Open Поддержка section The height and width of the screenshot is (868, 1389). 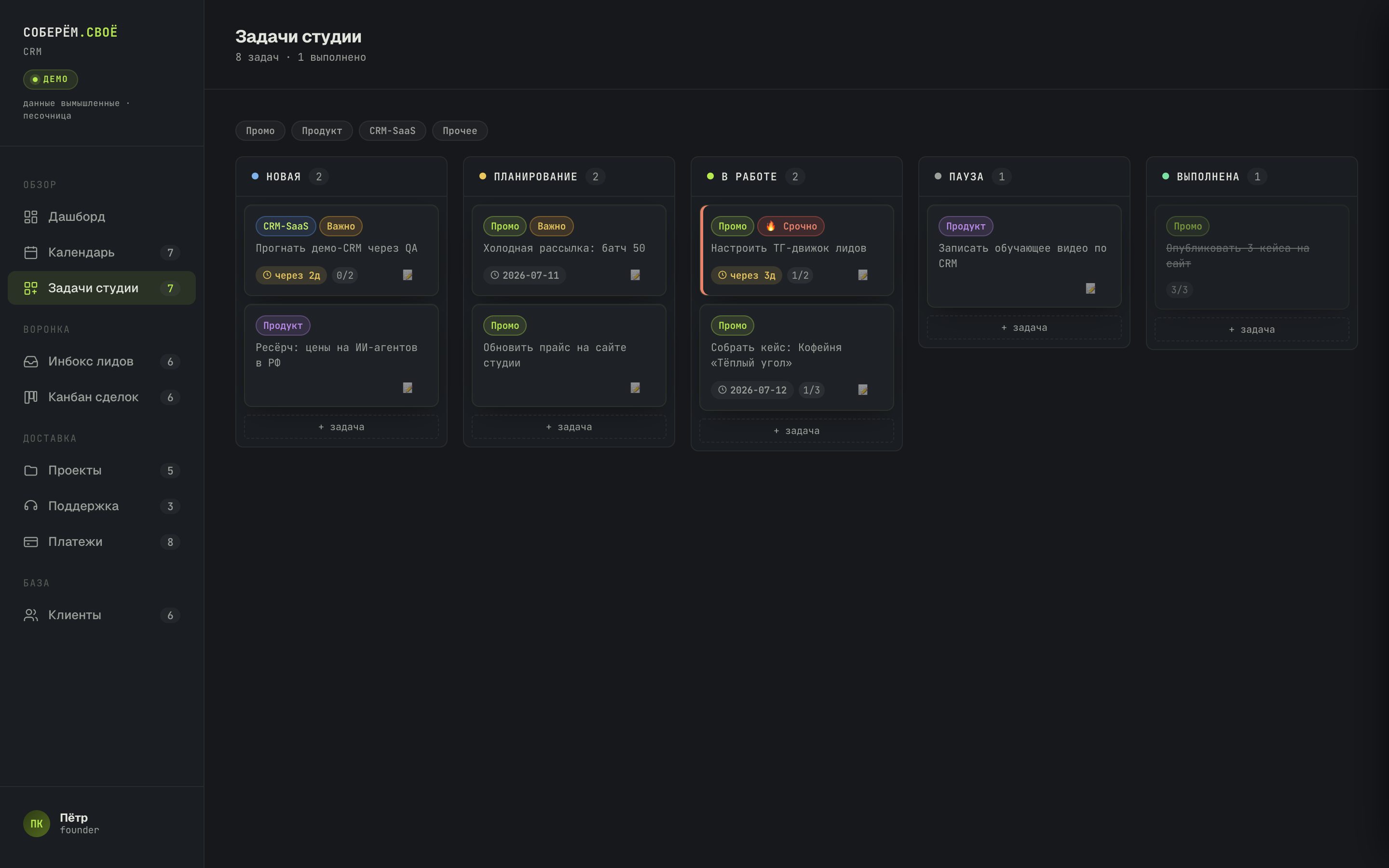(102, 506)
